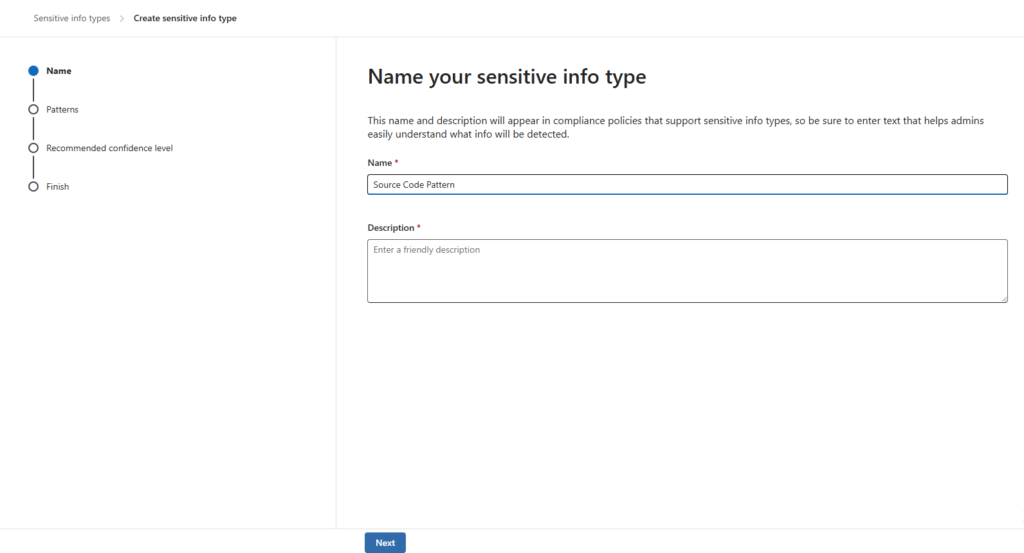Select the Create sensitive info type breadcrumb
This screenshot has width=1024, height=553.
click(x=185, y=18)
